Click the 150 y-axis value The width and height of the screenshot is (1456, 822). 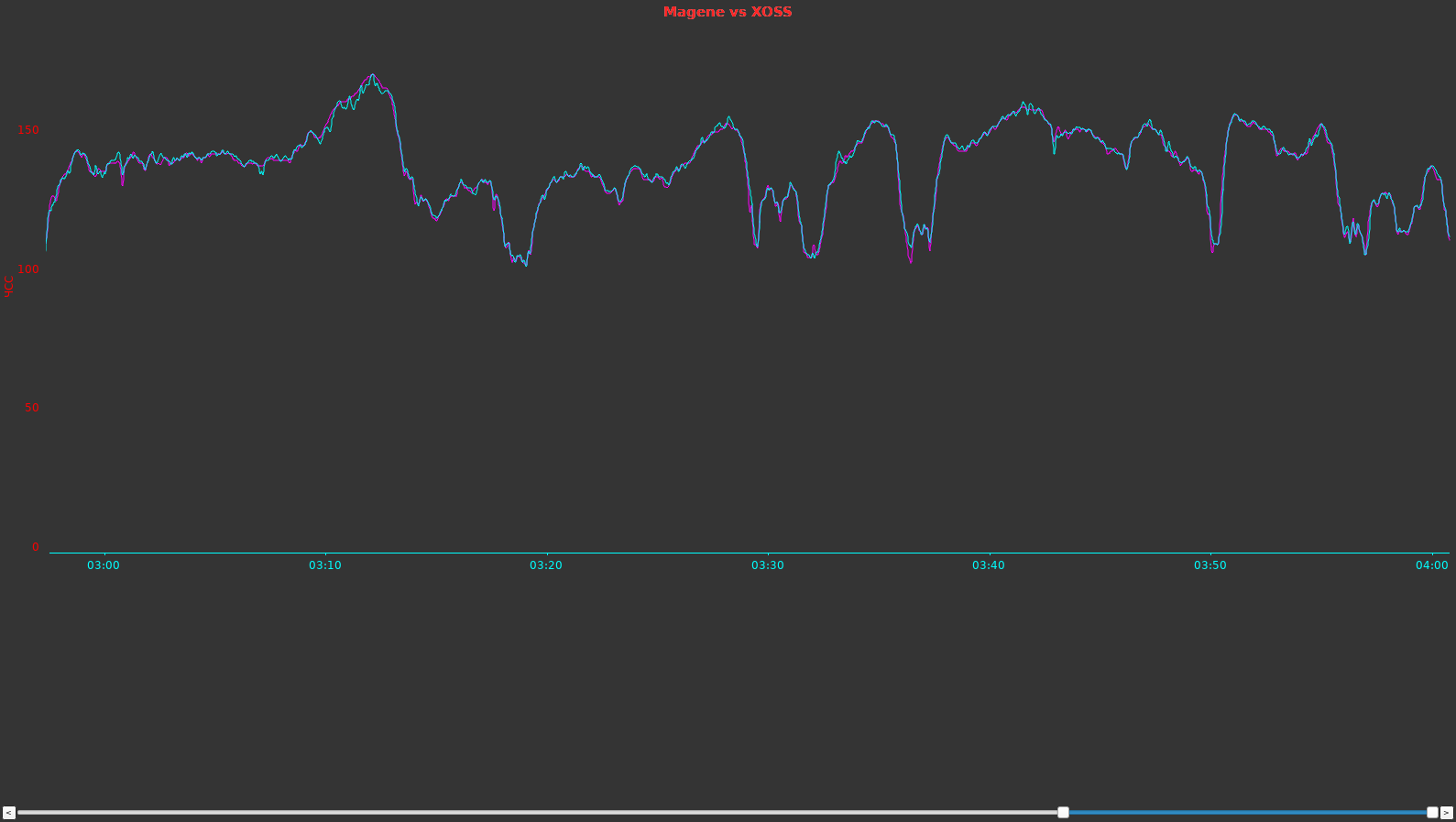[28, 130]
